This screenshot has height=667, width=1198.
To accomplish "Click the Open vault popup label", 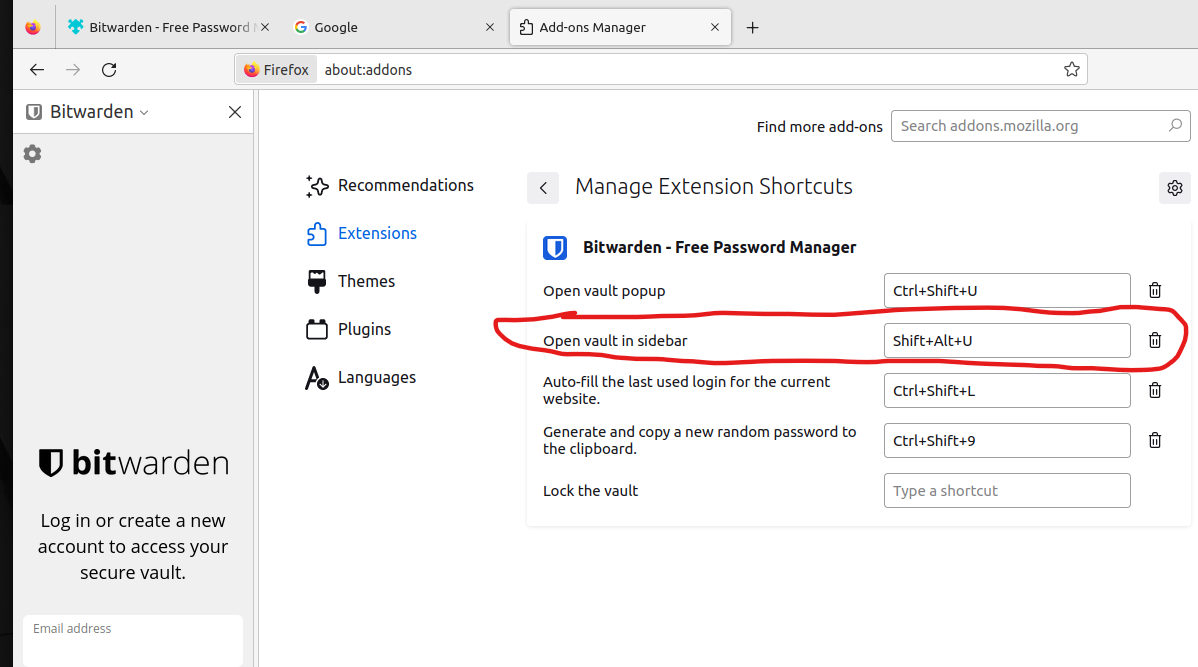I will (x=604, y=291).
